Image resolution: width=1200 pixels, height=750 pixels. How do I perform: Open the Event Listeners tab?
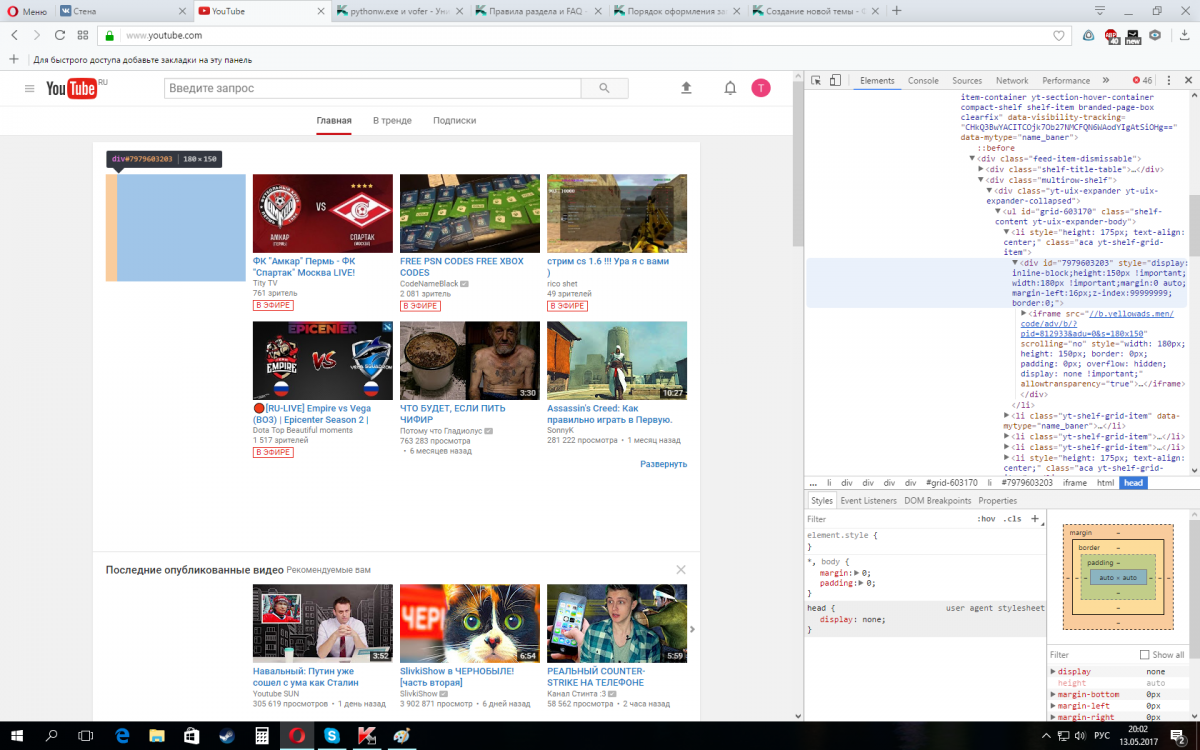pos(868,500)
